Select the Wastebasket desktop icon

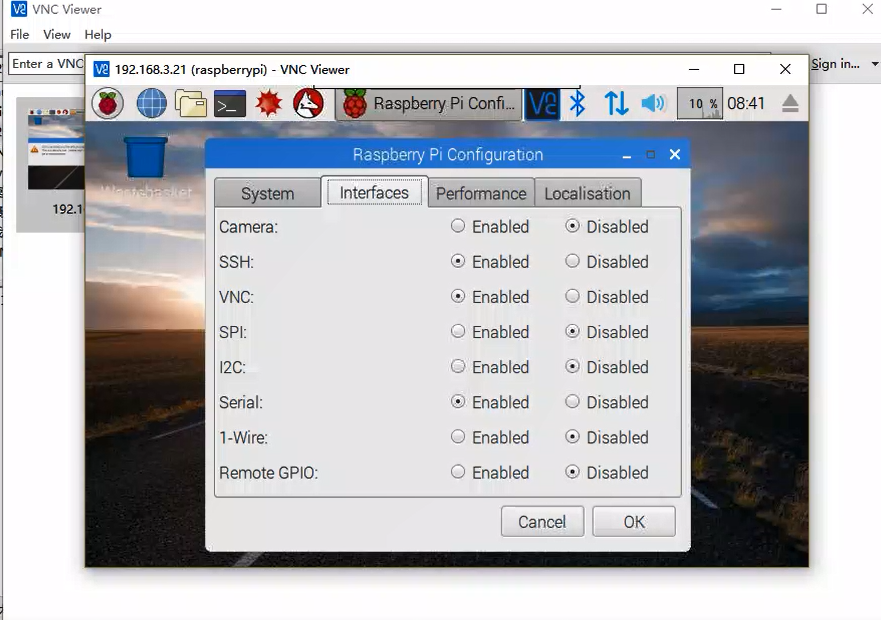point(146,168)
